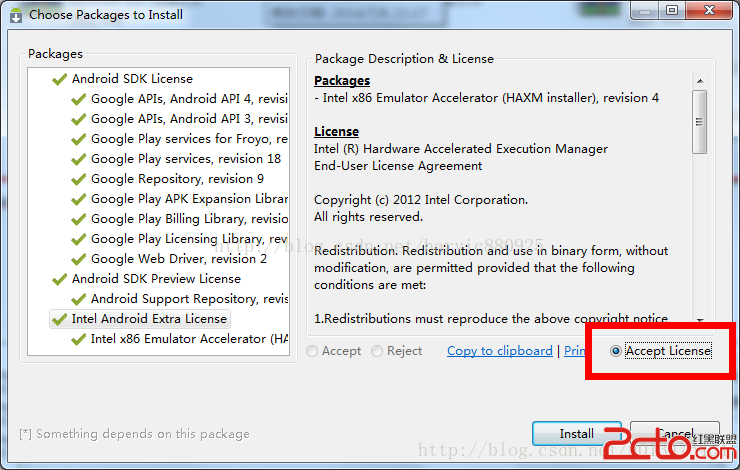Choose the Reject radio button
This screenshot has height=470, width=740.
(x=377, y=351)
